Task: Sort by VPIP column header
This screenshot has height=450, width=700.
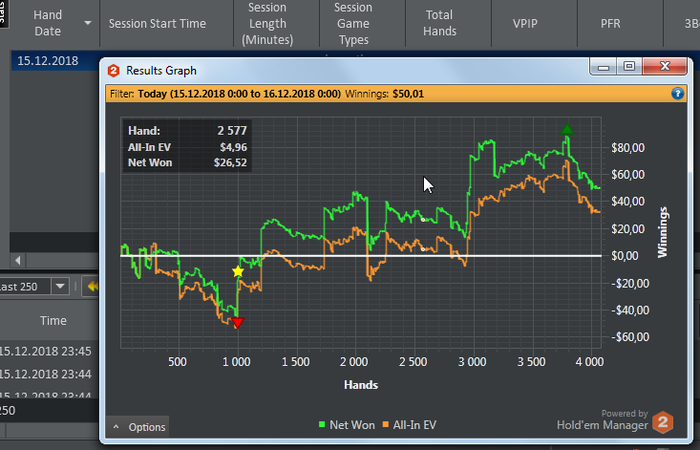Action: (x=525, y=23)
